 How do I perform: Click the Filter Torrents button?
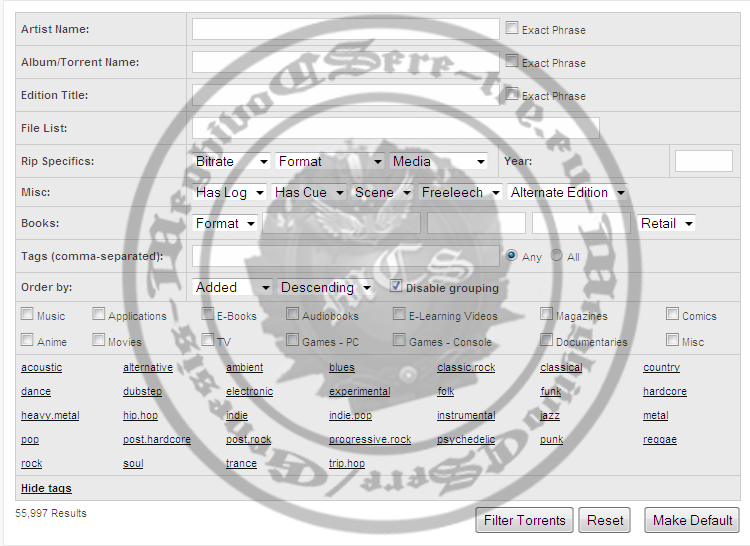click(524, 520)
